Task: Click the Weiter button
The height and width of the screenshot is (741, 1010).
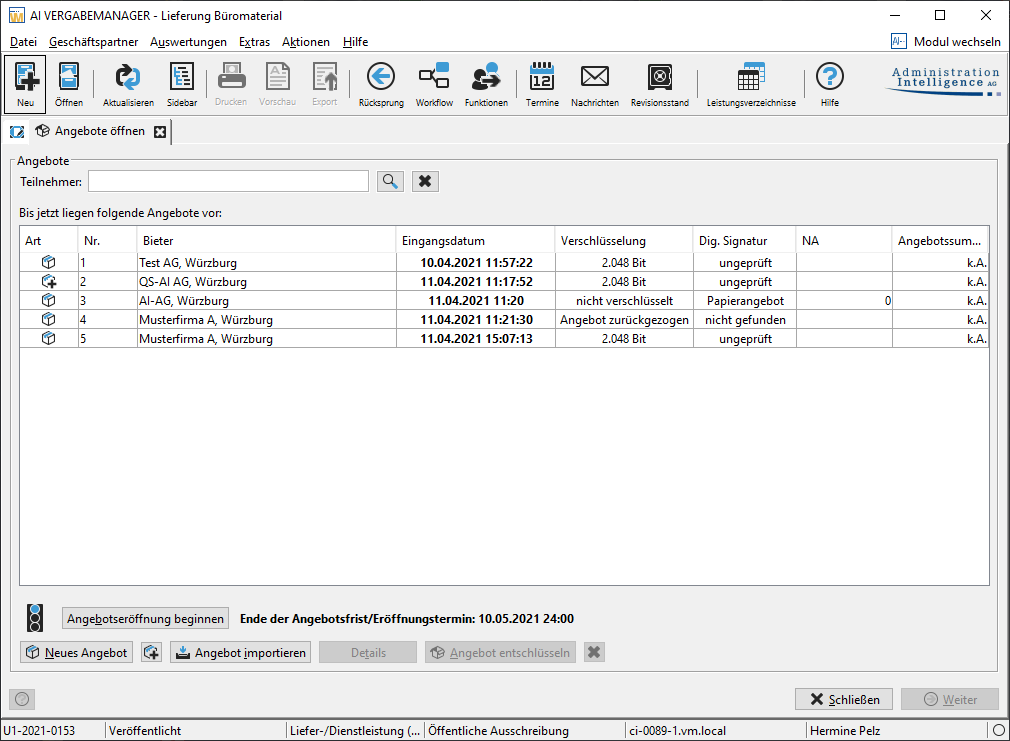Action: [x=949, y=699]
